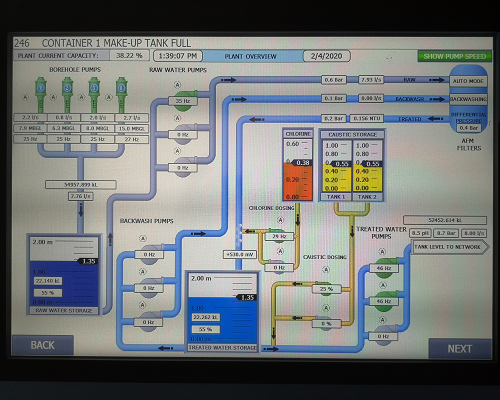
Task: Toggle the A mode indicator above top raw water pump
Action: click(178, 85)
